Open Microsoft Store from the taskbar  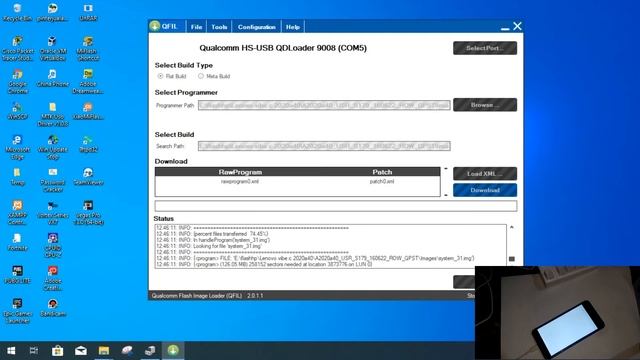[x=58, y=351]
